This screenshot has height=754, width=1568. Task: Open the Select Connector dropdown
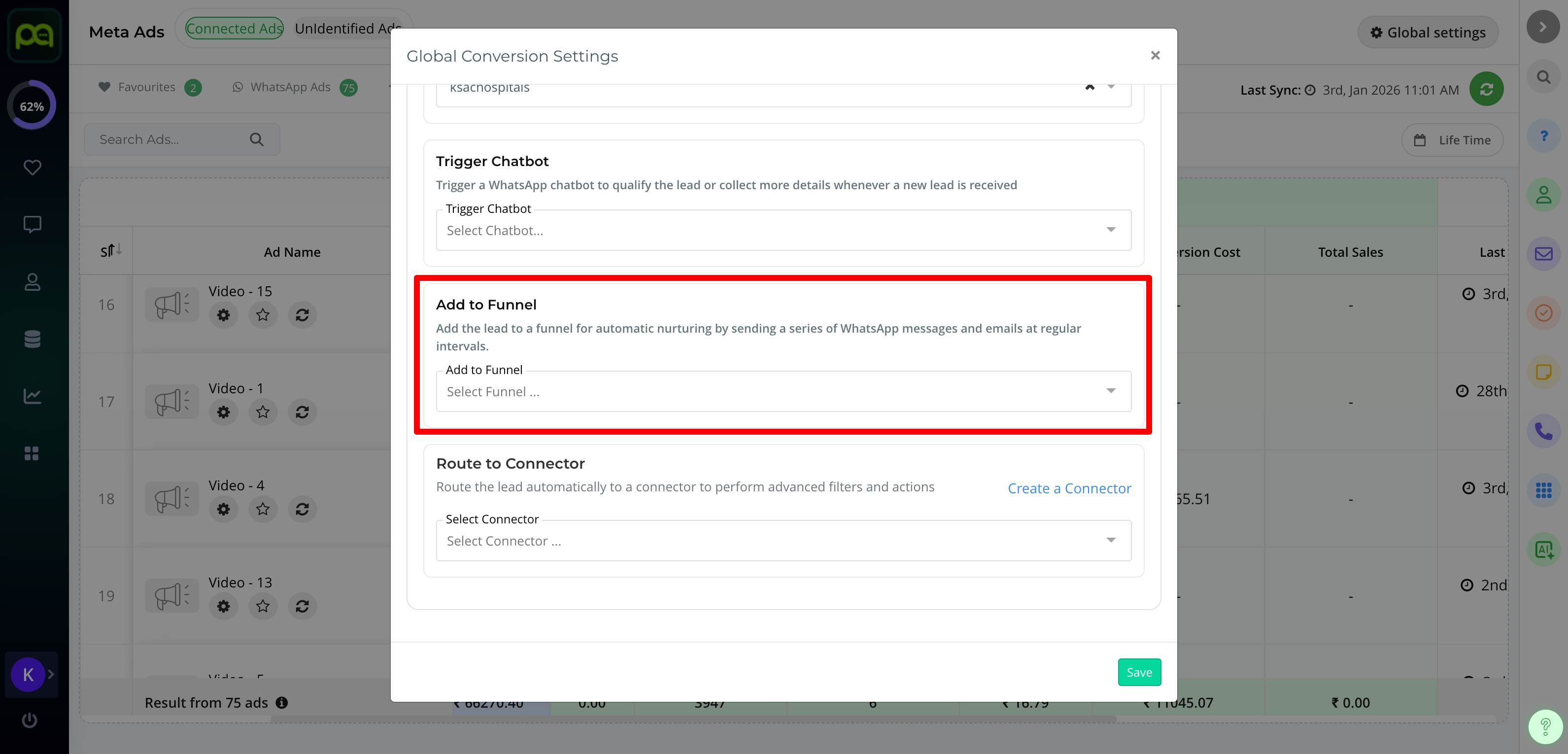pos(783,541)
